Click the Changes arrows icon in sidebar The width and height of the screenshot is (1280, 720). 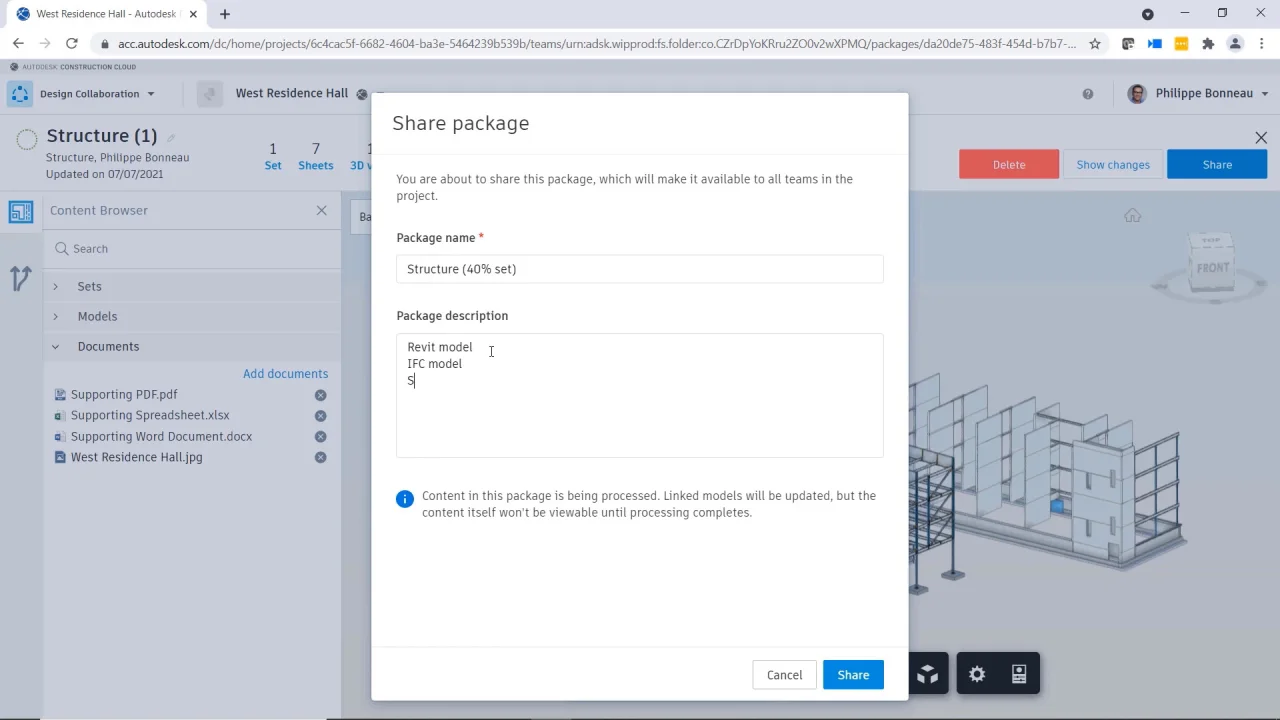[x=20, y=278]
